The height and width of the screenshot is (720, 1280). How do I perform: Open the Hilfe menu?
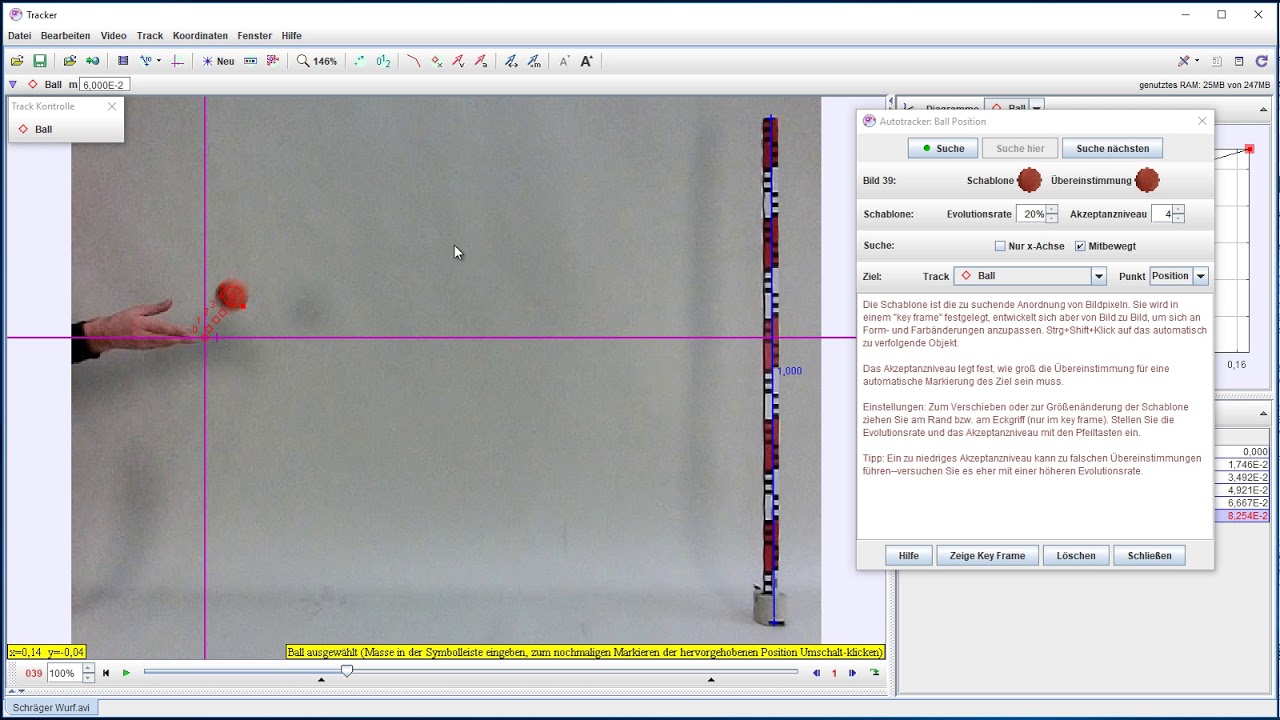tap(292, 36)
